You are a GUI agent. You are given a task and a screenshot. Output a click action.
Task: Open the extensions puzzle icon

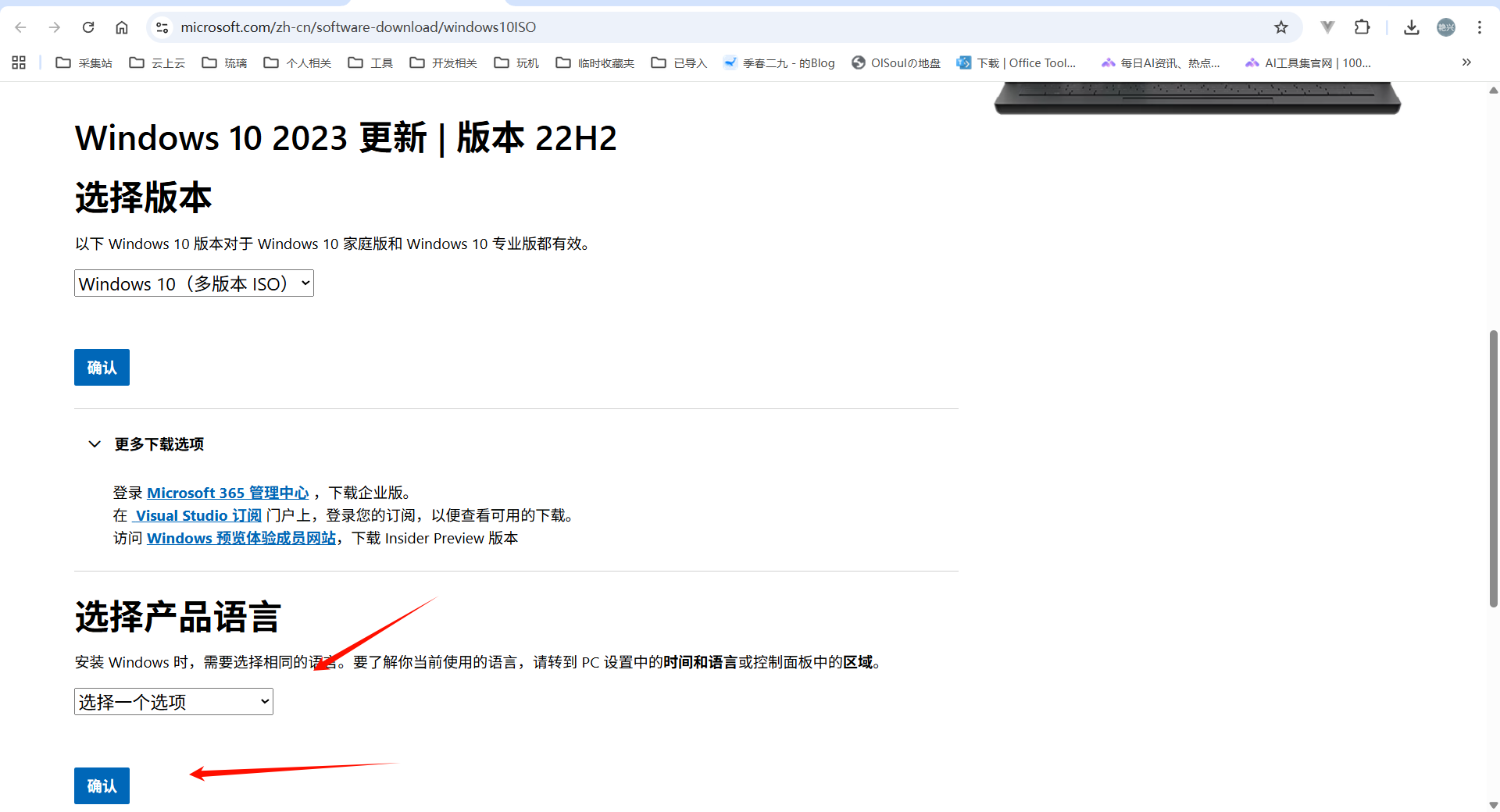click(1362, 27)
